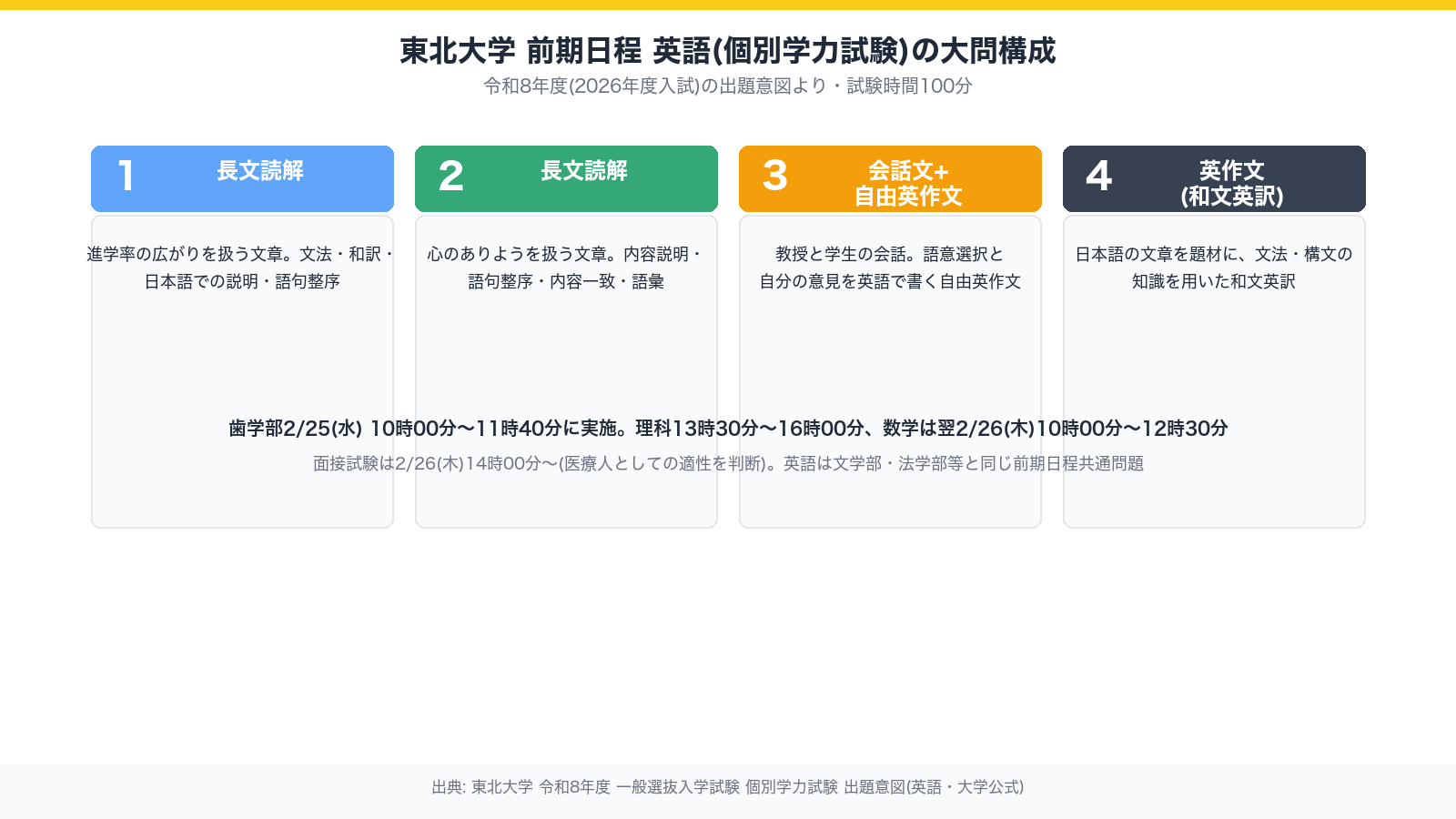1456x819 pixels.
Task: Click text 心のありようを扱う文章。内容説明・
Action: coord(566,254)
